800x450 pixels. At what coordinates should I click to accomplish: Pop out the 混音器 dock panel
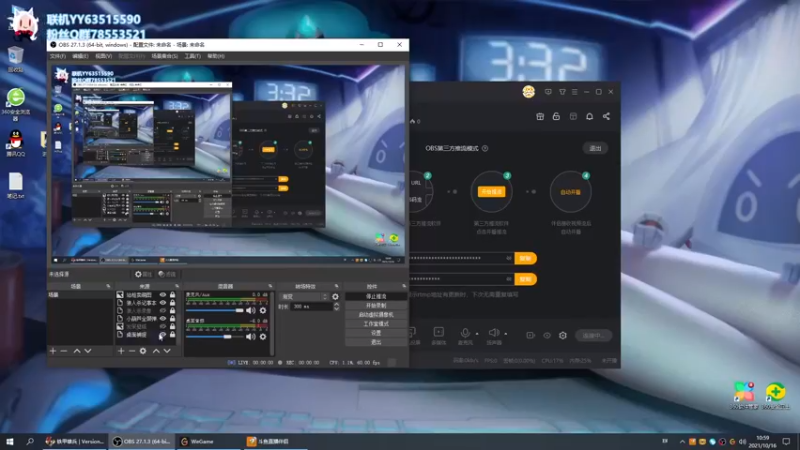pos(270,286)
